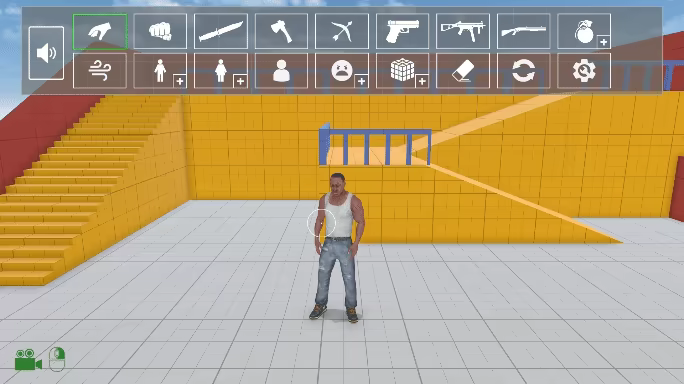Image resolution: width=684 pixels, height=384 pixels.
Task: Expand angry face options plus badge
Action: (362, 82)
